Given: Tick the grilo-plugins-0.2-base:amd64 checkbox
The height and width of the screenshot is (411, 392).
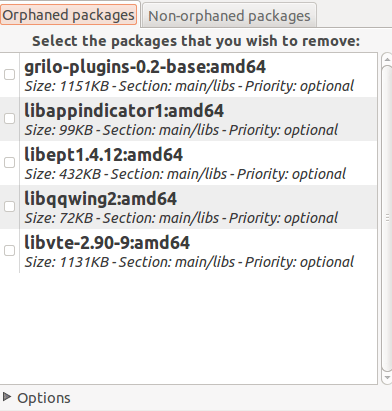Looking at the screenshot, I should pyautogui.click(x=9, y=74).
